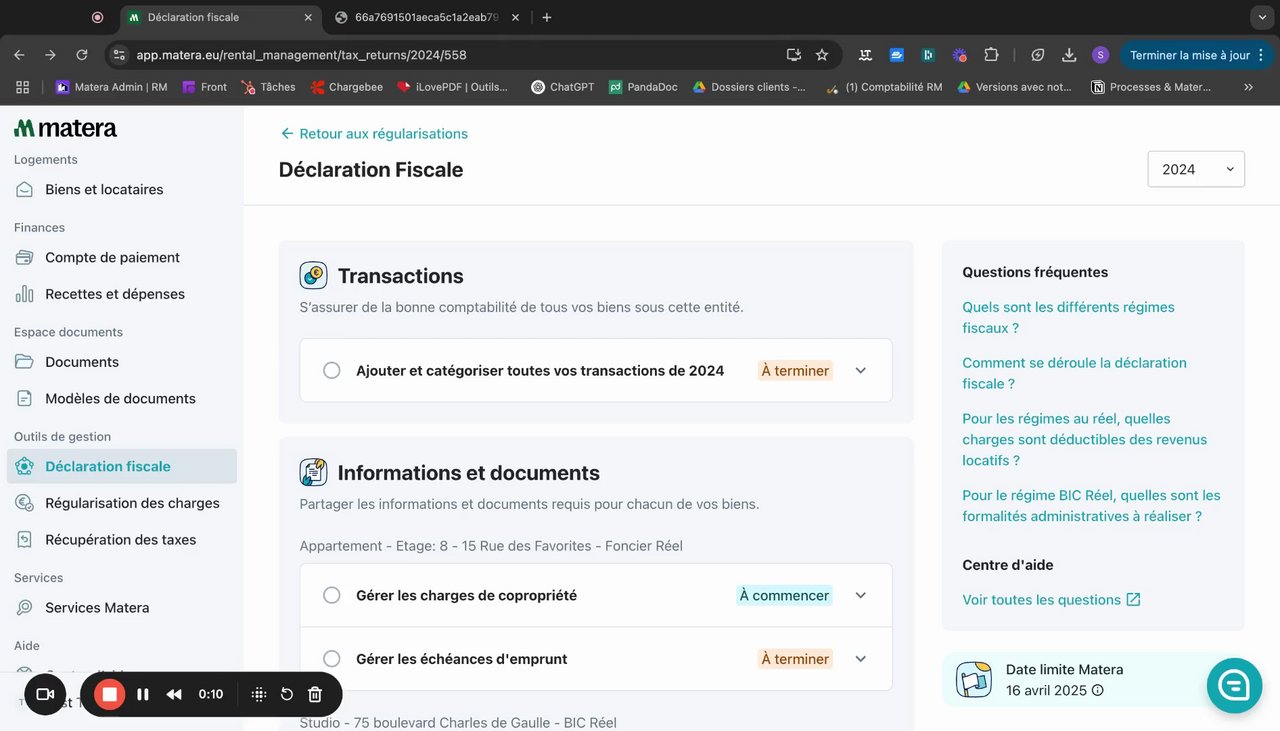
Task: Reload the page with browser refresh icon
Action: point(82,55)
